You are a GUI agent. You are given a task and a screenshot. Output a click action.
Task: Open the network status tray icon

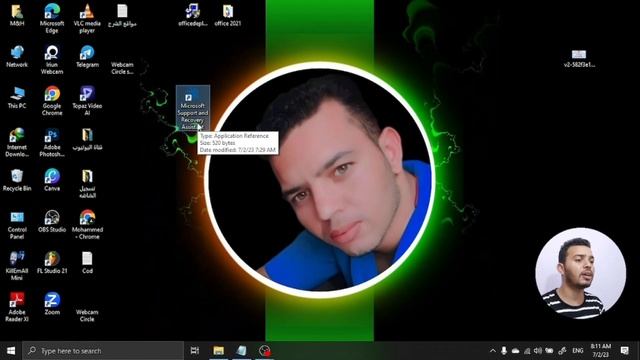(x=527, y=351)
